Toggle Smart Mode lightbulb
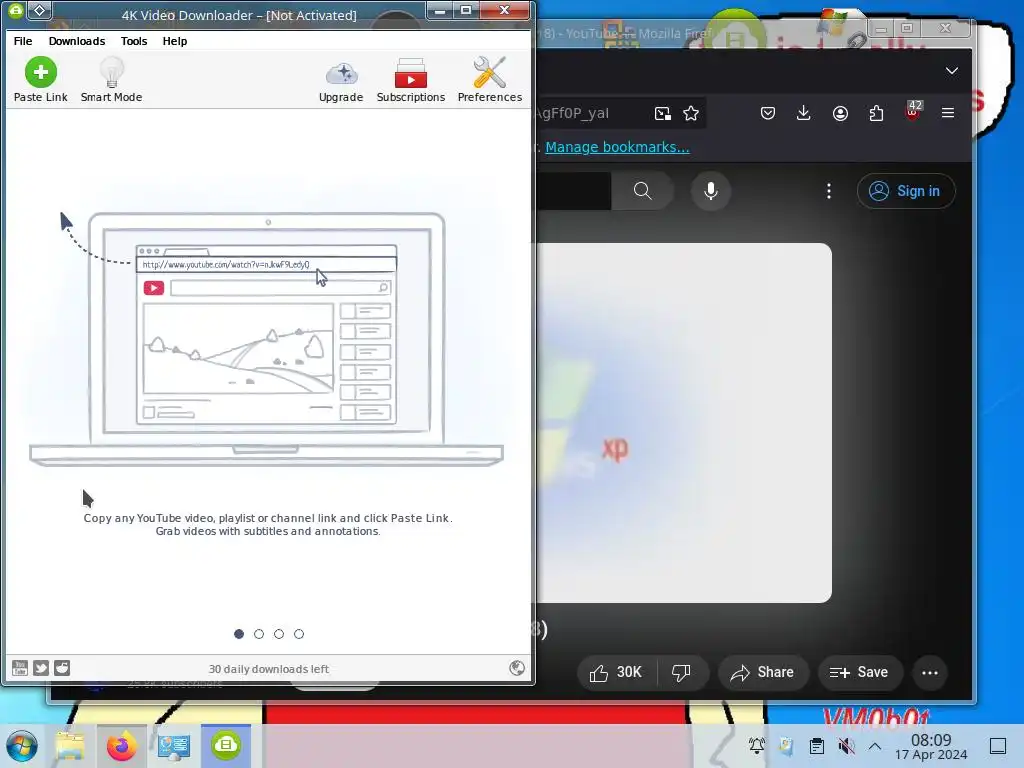1024x768 pixels. (111, 80)
